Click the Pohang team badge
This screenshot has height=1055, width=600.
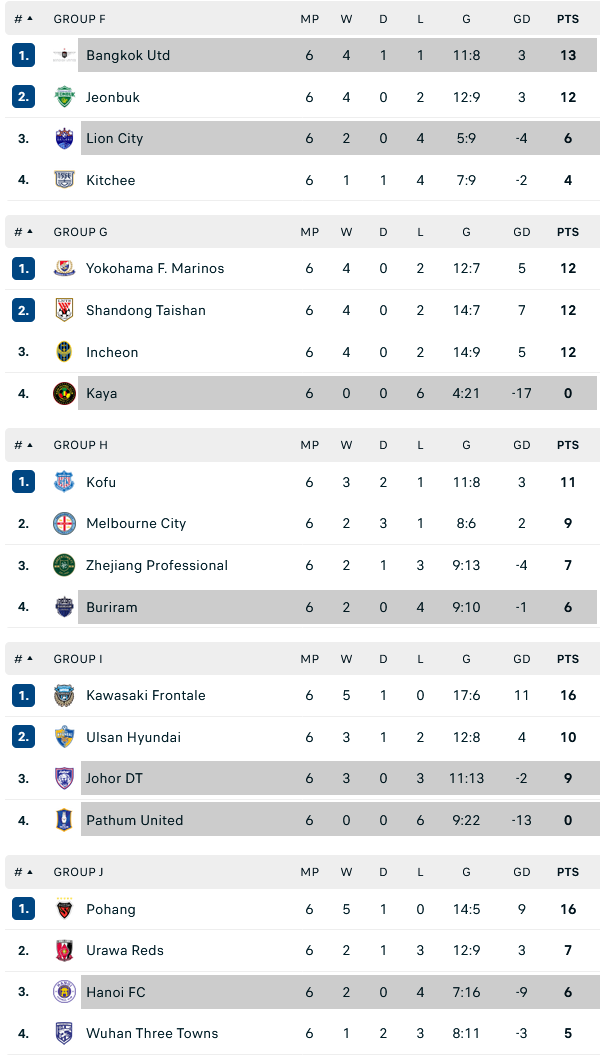coord(64,909)
